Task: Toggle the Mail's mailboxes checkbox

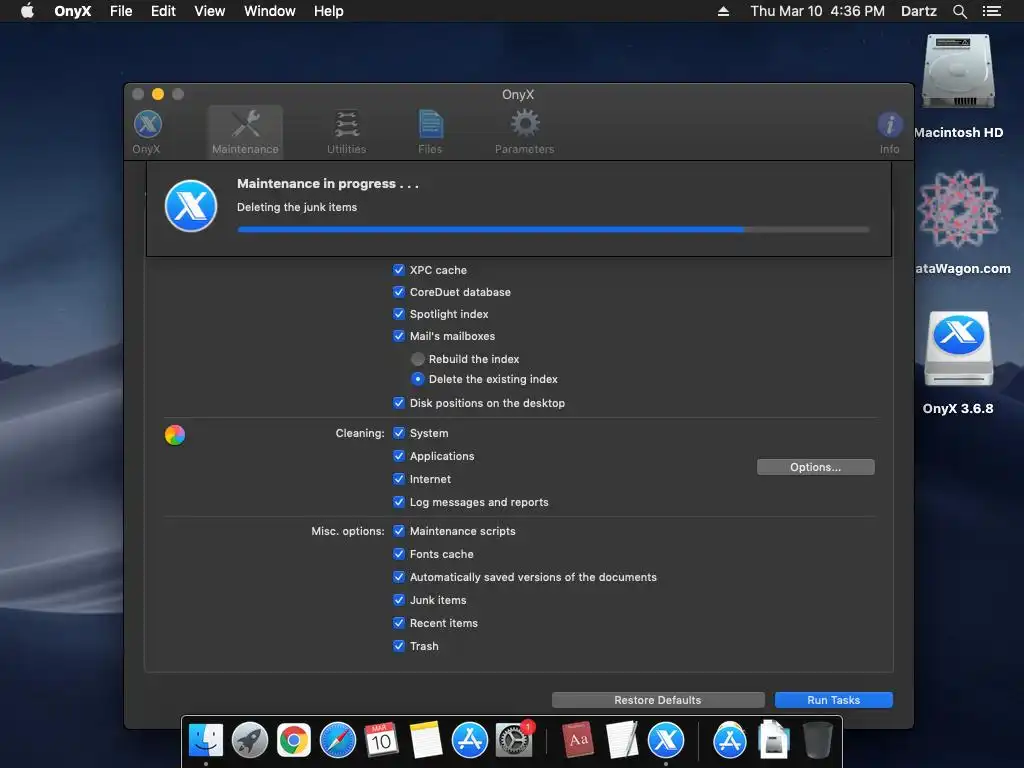Action: (399, 336)
